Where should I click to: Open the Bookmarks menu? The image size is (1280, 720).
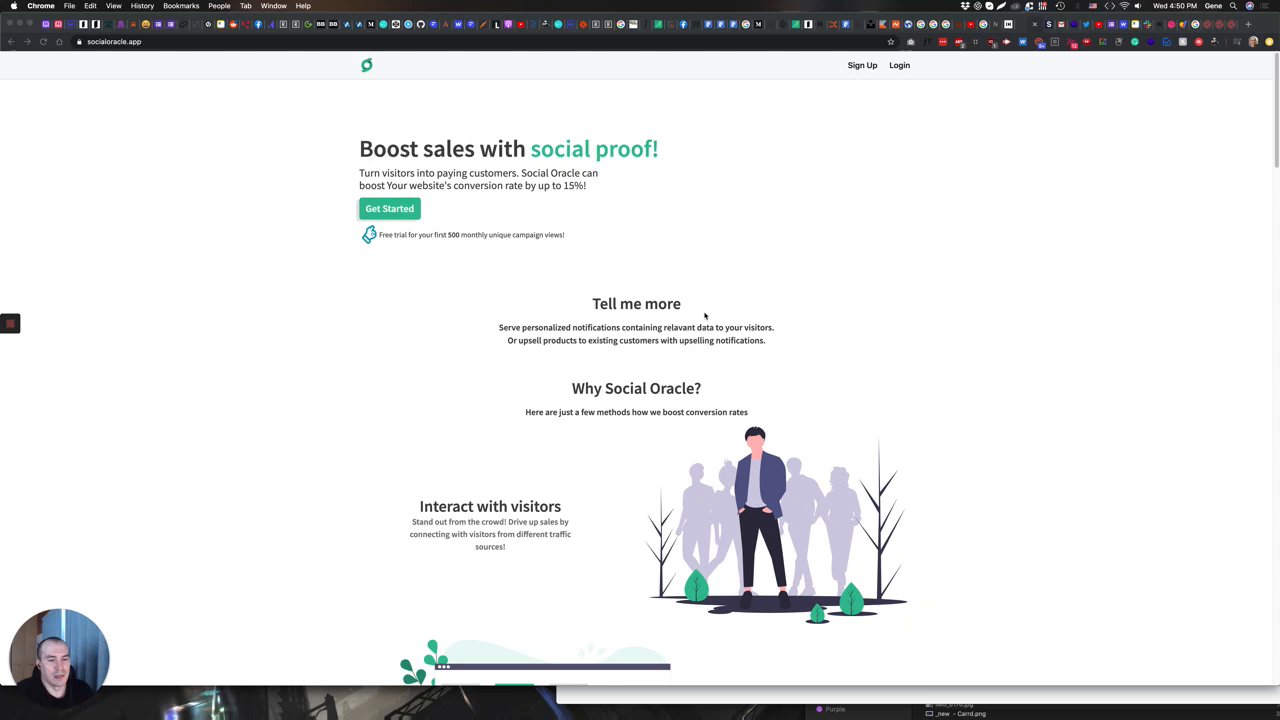point(181,6)
